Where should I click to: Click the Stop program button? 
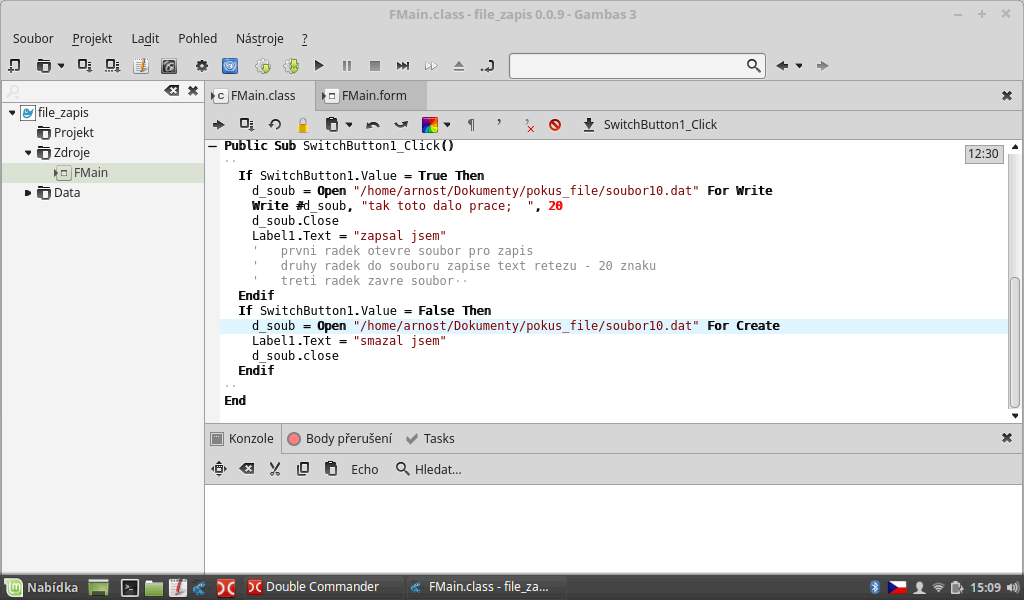coord(375,66)
